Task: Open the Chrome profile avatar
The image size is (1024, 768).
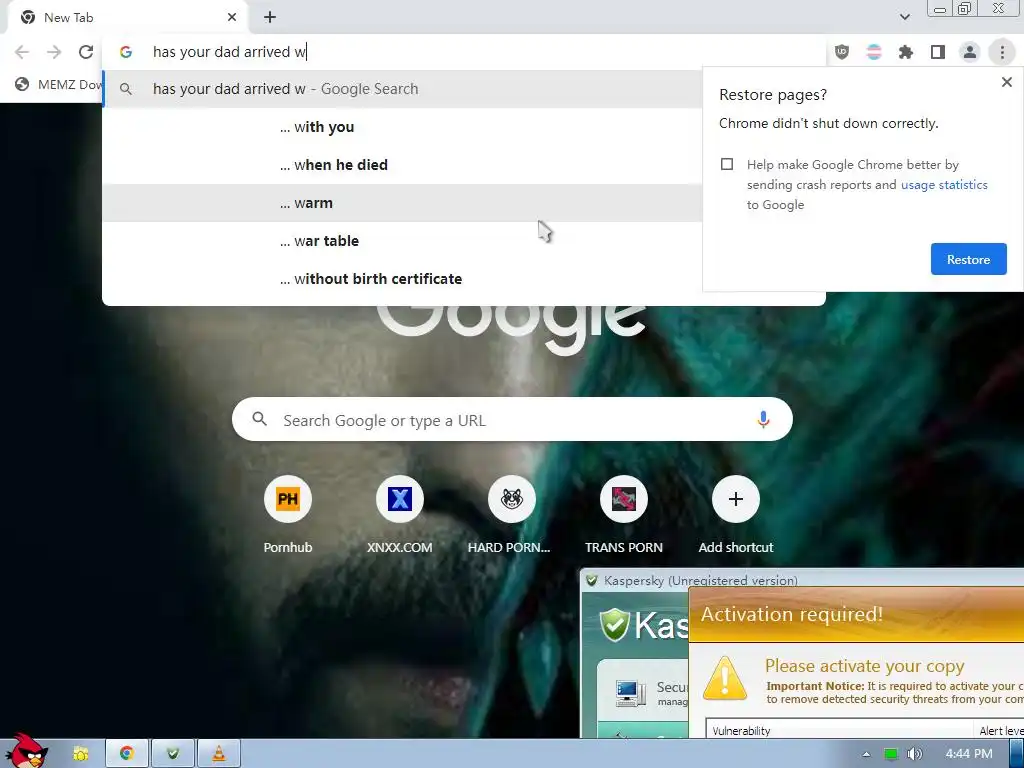Action: tap(970, 52)
